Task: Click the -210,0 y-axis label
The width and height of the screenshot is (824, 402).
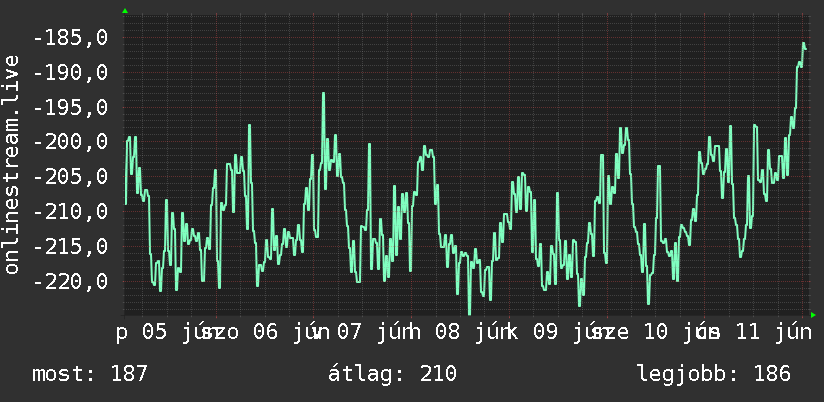Action: click(70, 212)
